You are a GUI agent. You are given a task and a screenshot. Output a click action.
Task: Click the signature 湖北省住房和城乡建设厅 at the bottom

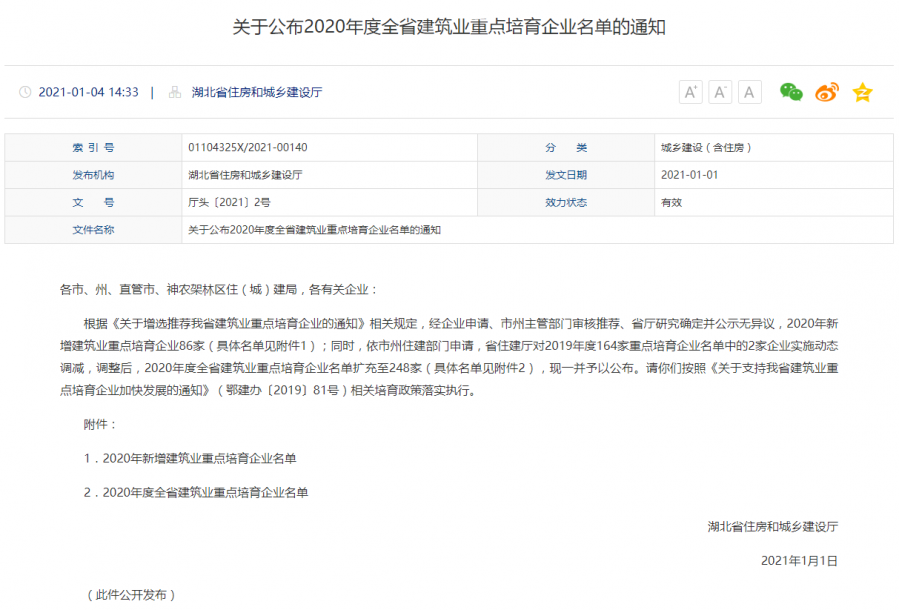tap(772, 526)
